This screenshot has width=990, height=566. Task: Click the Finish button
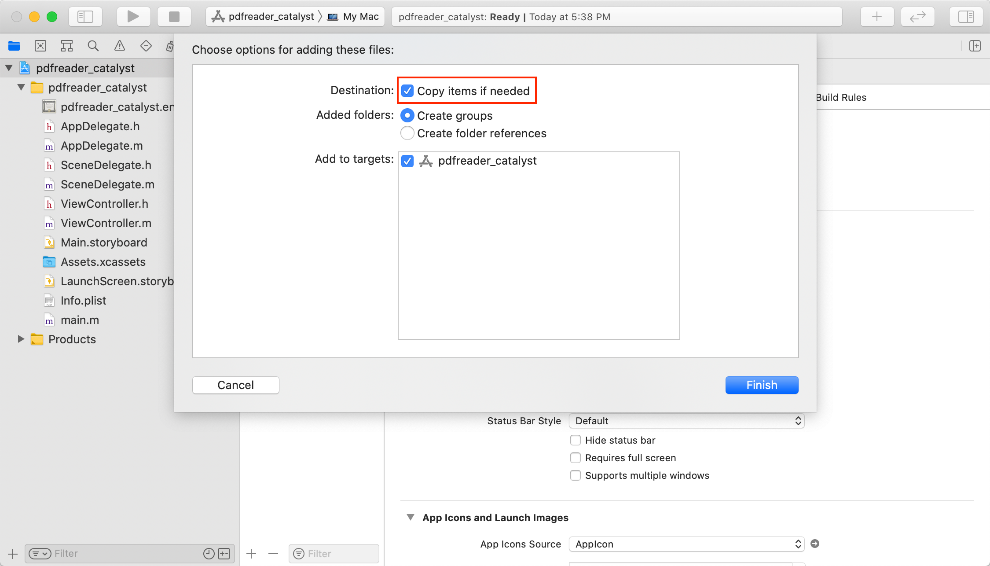761,385
